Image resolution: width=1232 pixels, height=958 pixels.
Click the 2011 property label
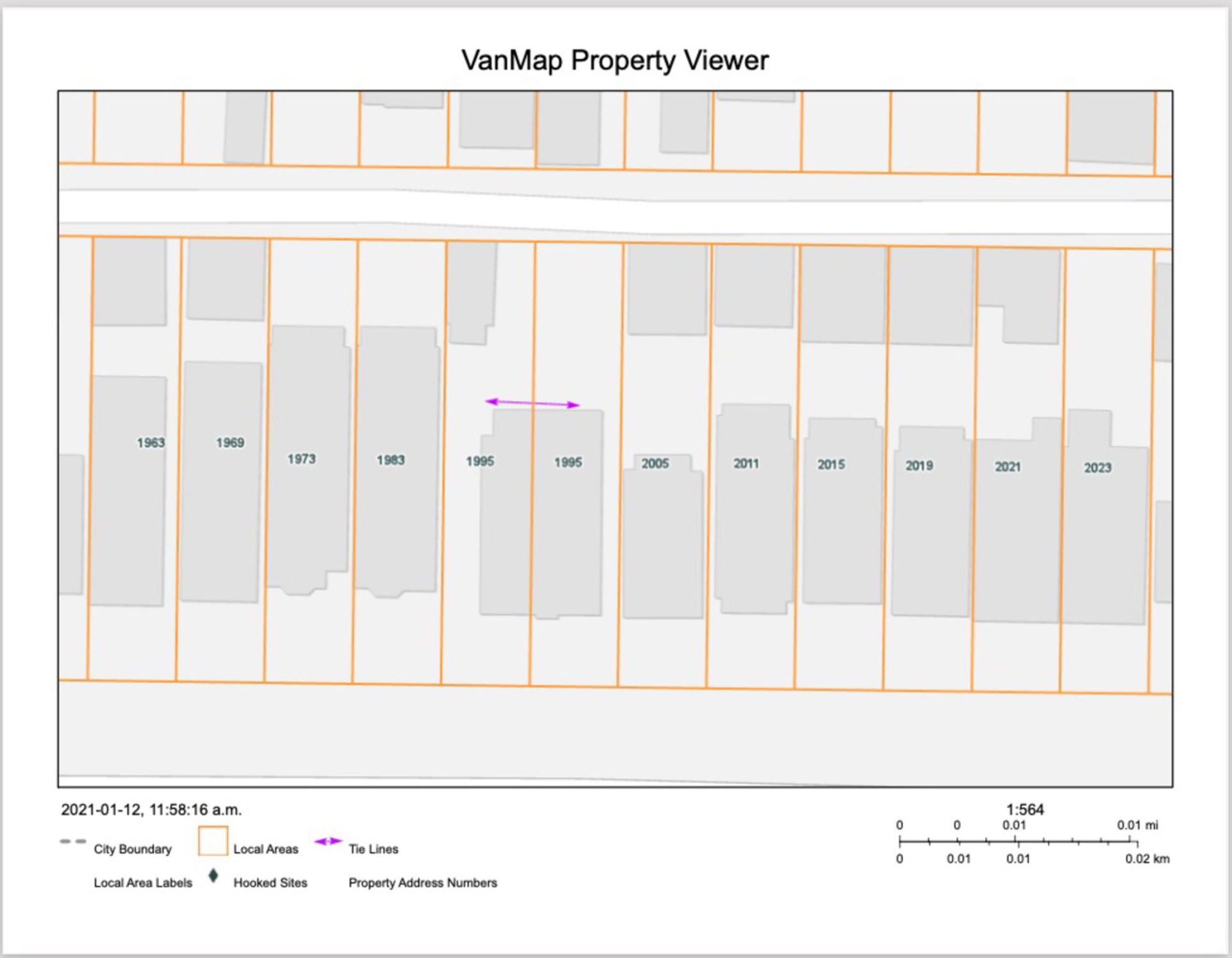(x=746, y=463)
